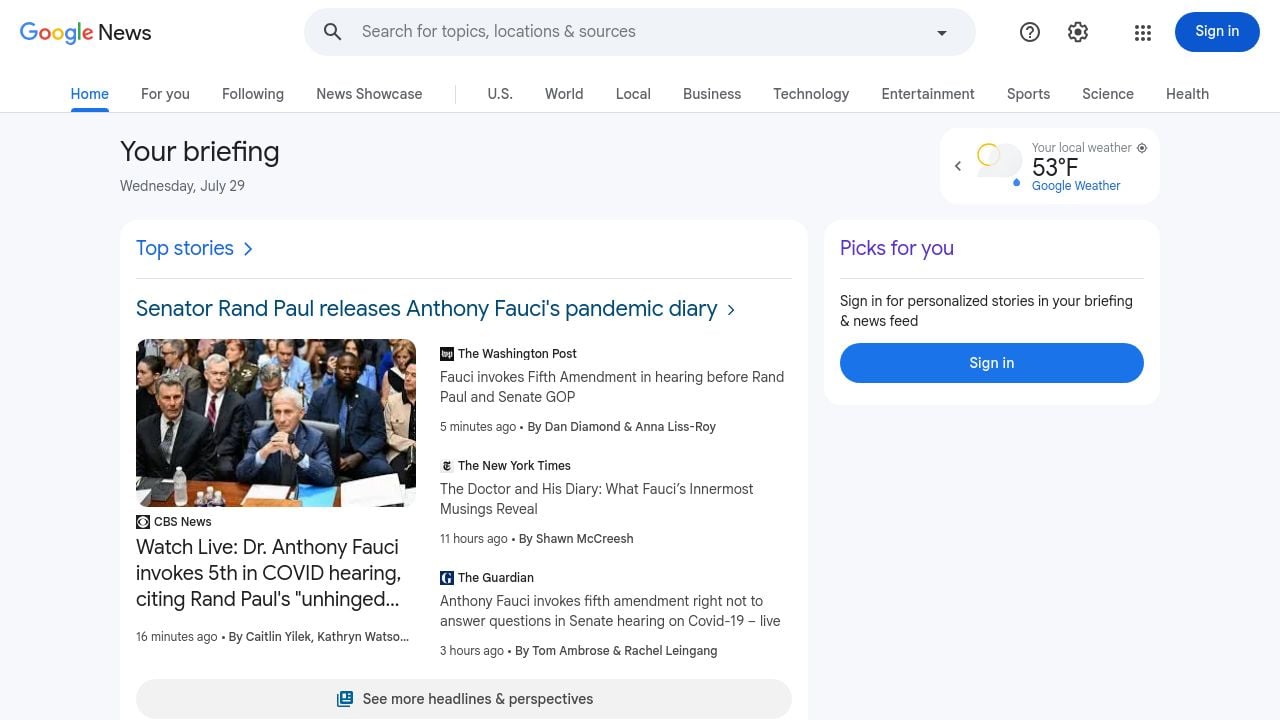Open the Google Weather link
1280x720 pixels.
(x=1076, y=186)
